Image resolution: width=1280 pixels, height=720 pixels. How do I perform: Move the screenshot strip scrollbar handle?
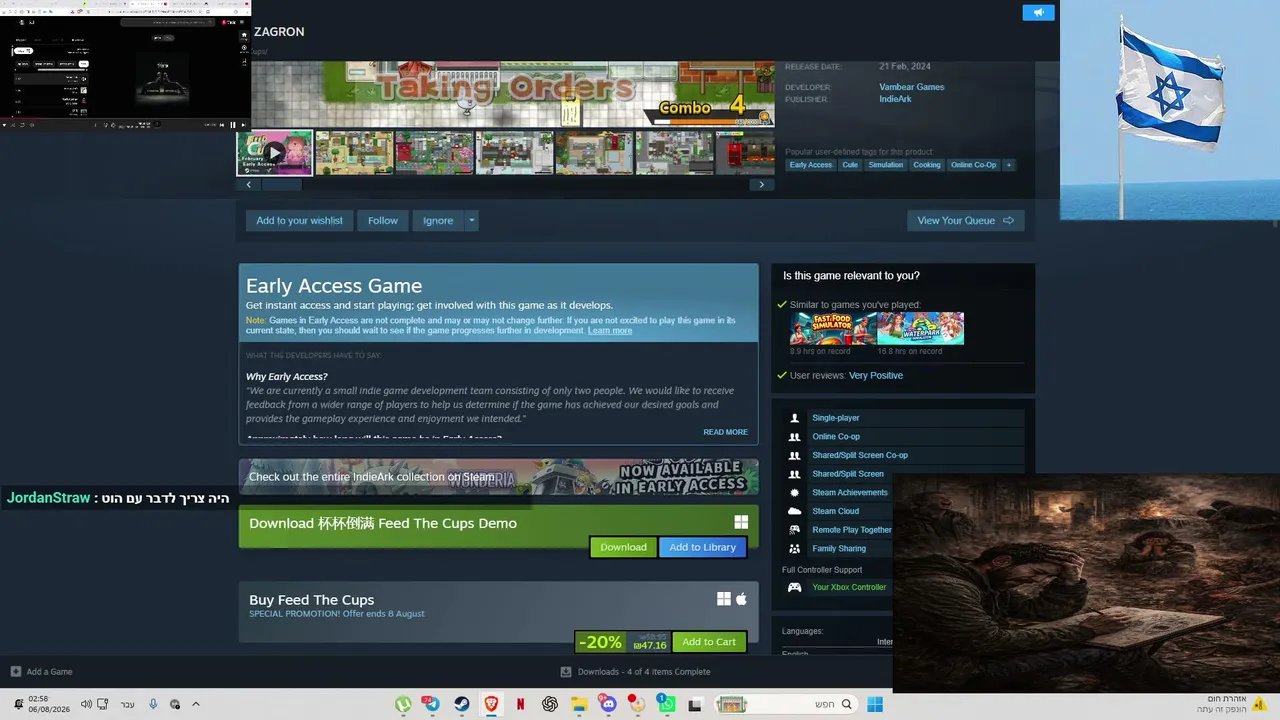281,184
